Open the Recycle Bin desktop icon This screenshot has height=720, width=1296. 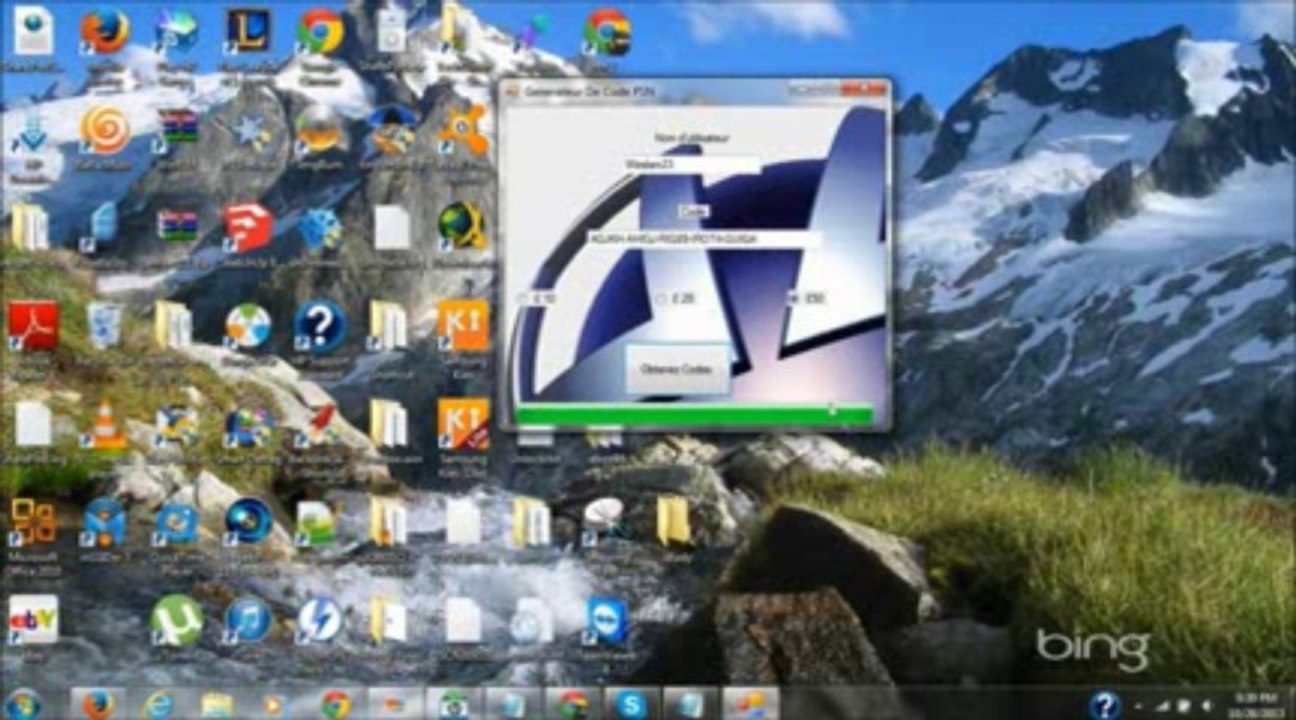(x=104, y=325)
